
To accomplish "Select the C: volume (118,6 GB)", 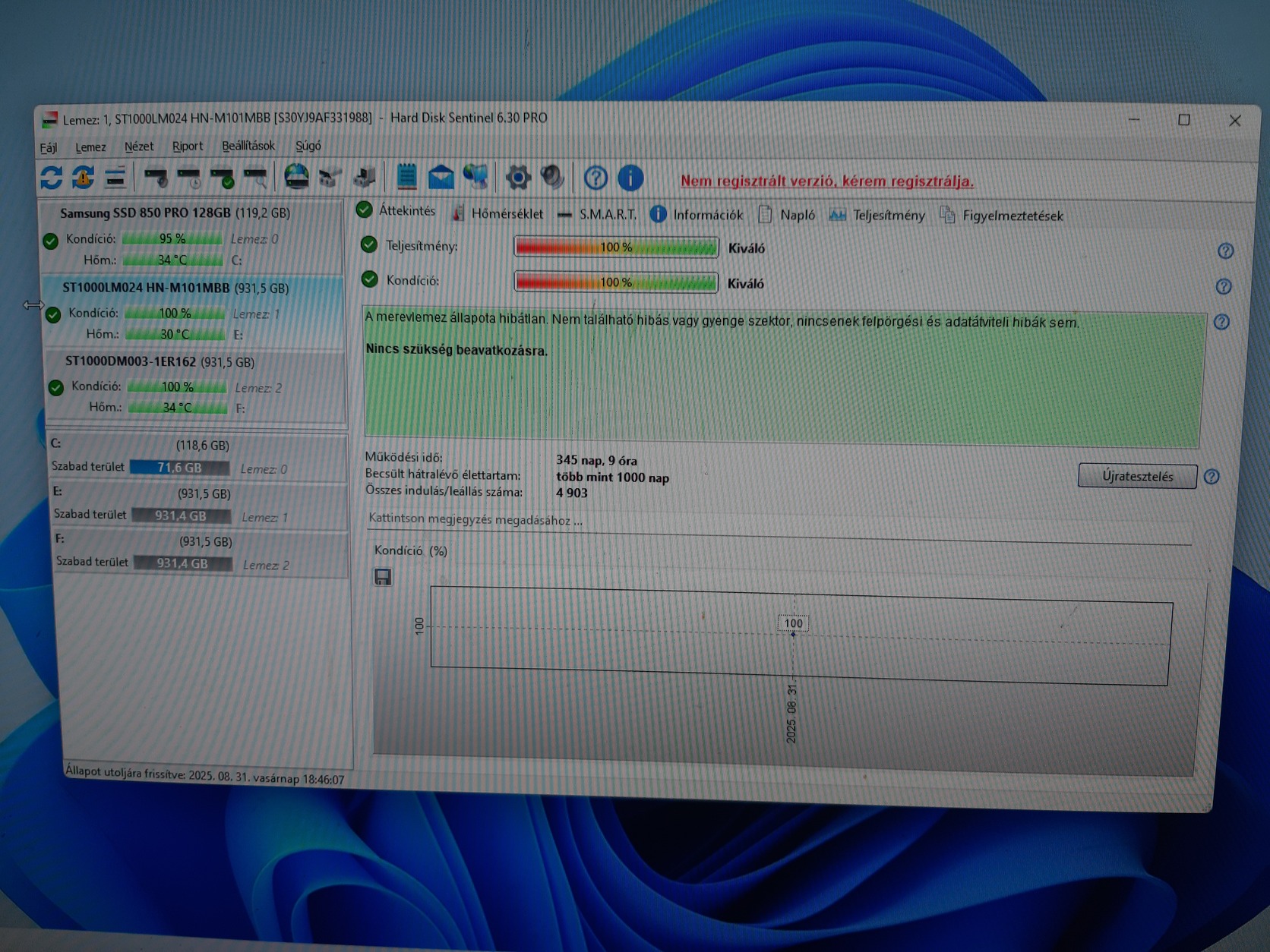I will click(197, 456).
